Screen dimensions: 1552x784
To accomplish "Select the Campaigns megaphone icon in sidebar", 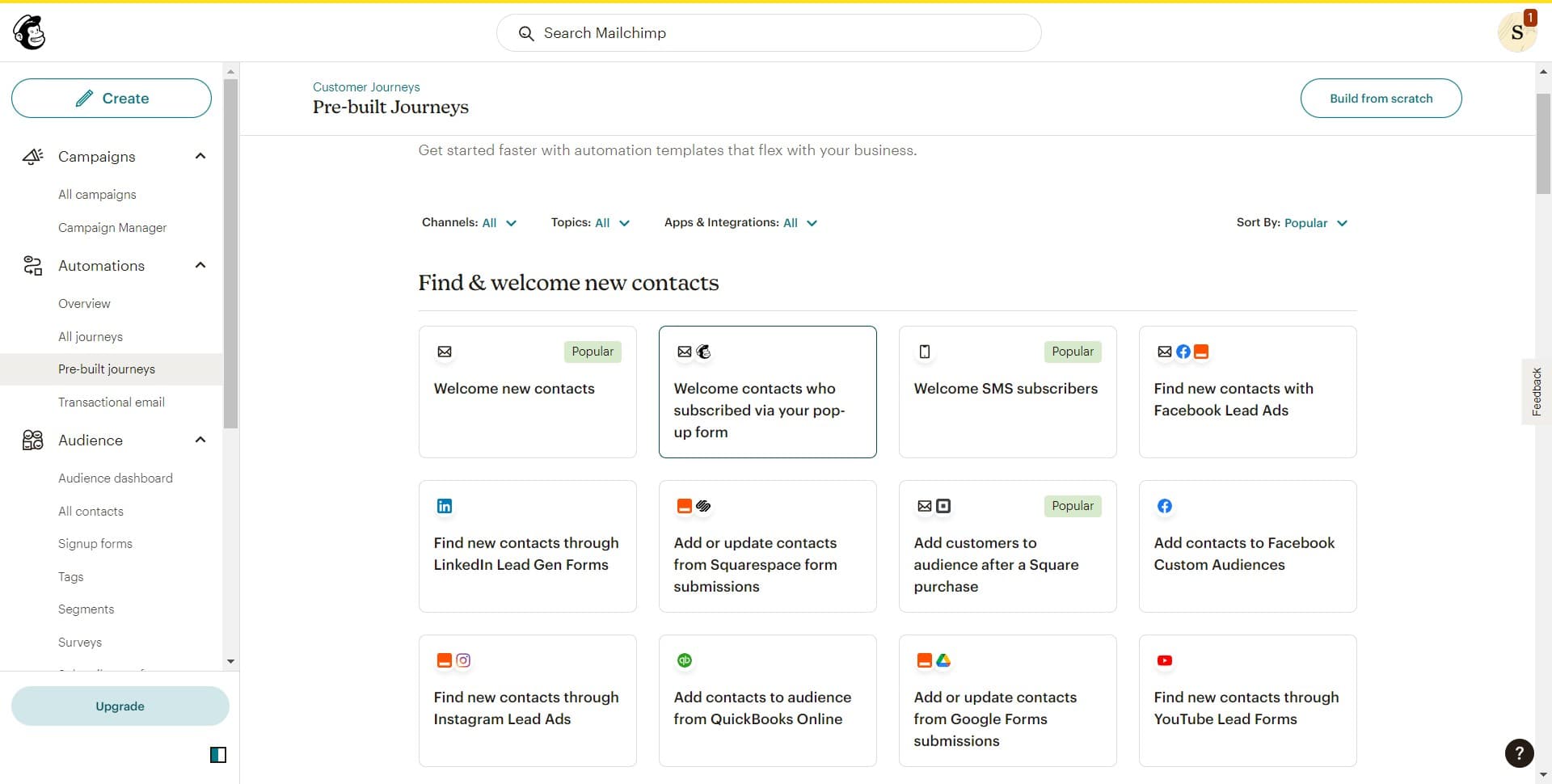I will point(32,156).
